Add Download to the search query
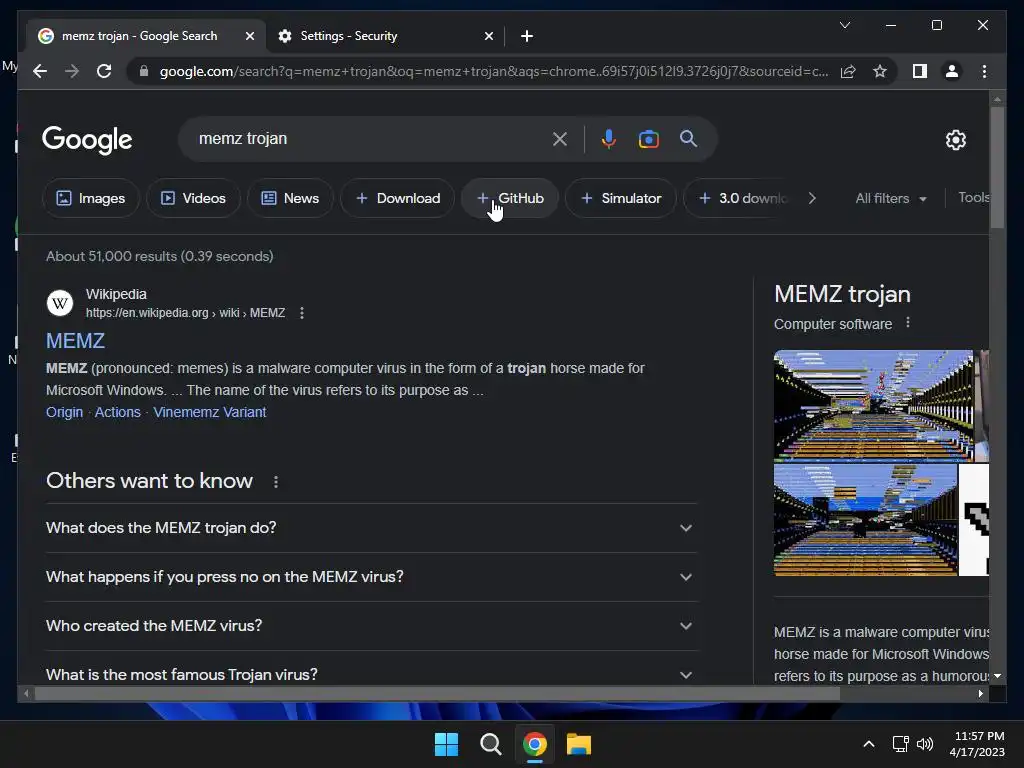Image resolution: width=1024 pixels, height=768 pixels. pos(397,198)
